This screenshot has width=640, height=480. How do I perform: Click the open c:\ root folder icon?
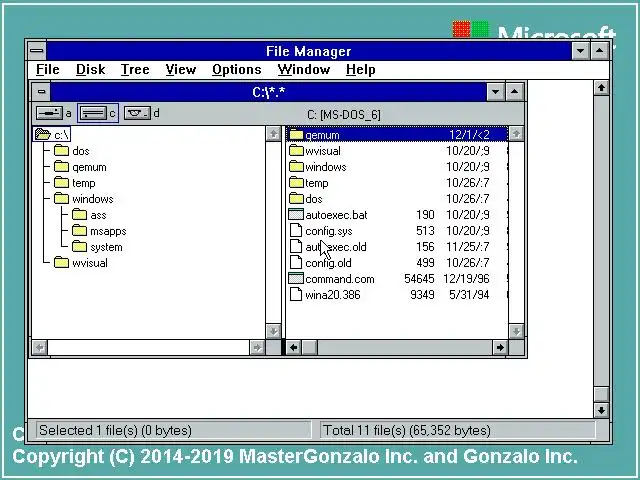point(42,134)
